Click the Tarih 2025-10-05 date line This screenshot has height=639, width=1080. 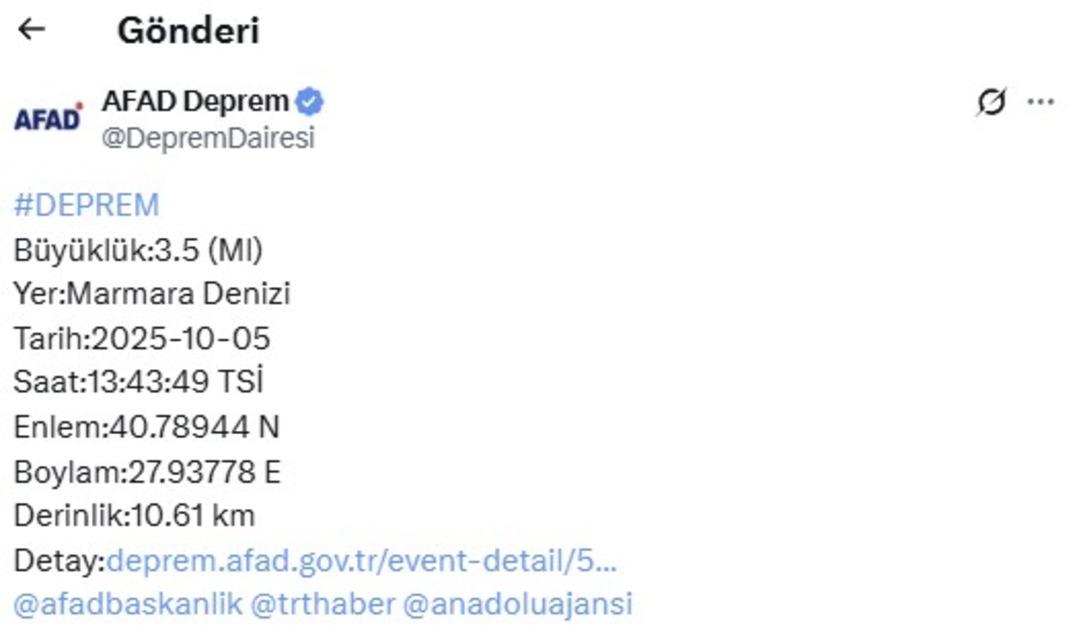[x=142, y=338]
